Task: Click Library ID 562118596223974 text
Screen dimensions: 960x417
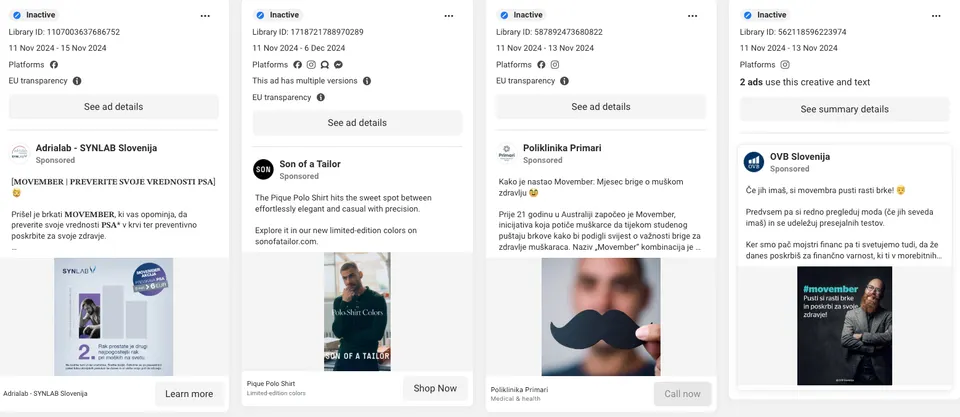Action: [793, 32]
